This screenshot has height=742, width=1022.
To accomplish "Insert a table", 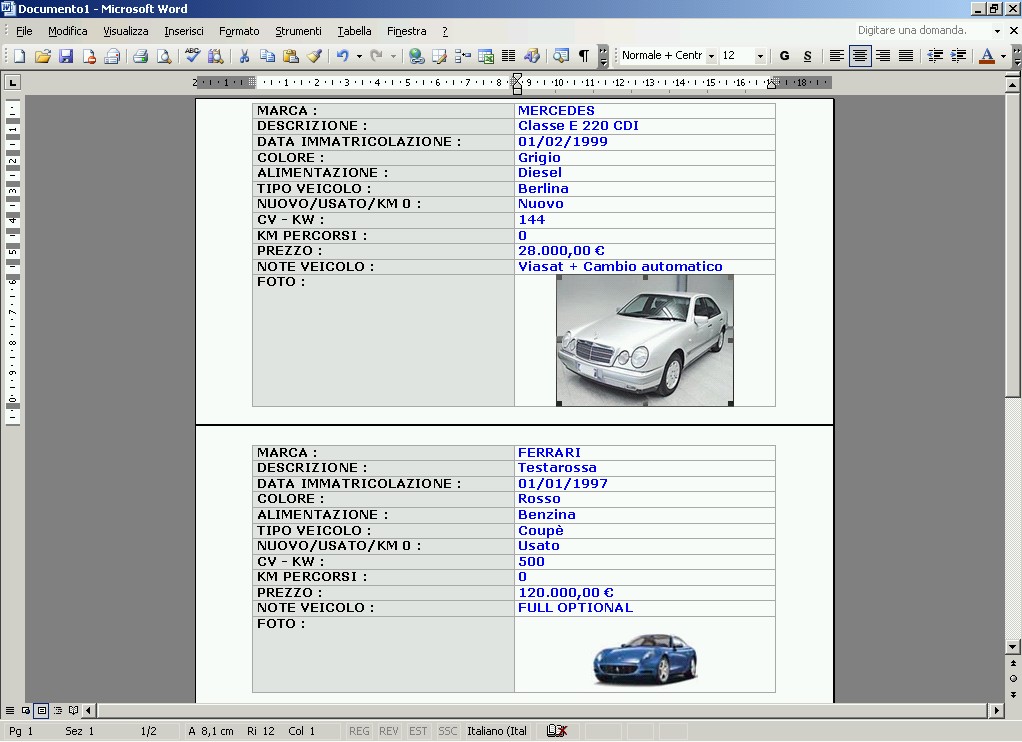I will pos(463,56).
